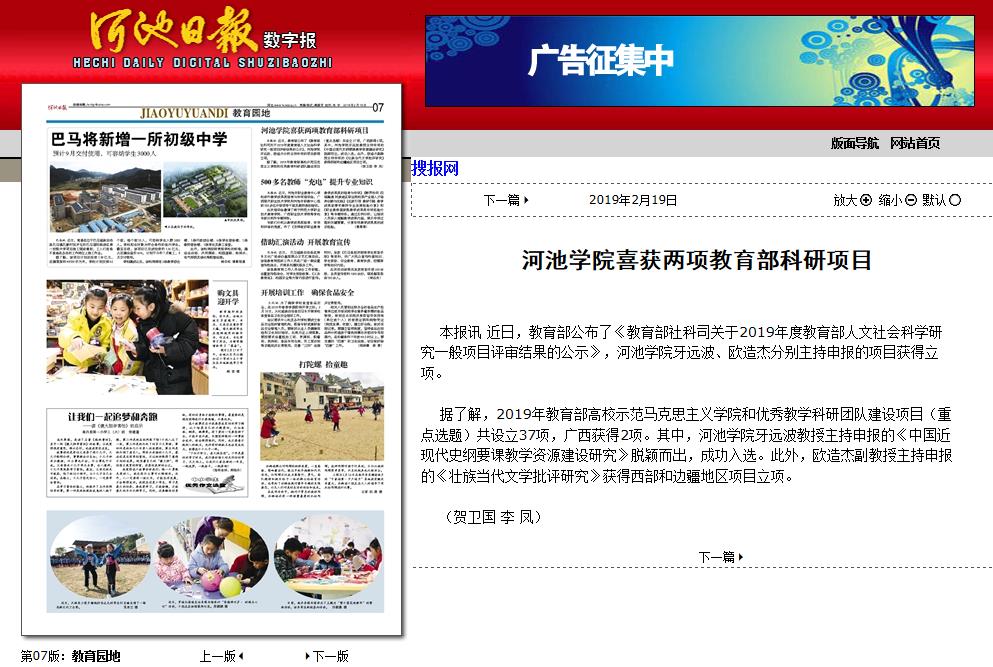Image resolution: width=993 pixels, height=667 pixels.
Task: Open the 版面导航 page navigation menu
Action: coord(855,143)
